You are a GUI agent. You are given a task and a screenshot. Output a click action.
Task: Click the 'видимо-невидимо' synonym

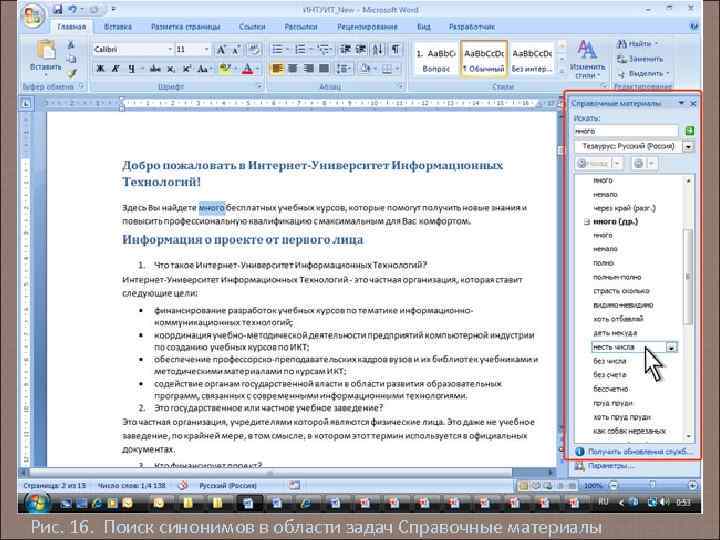click(x=623, y=305)
